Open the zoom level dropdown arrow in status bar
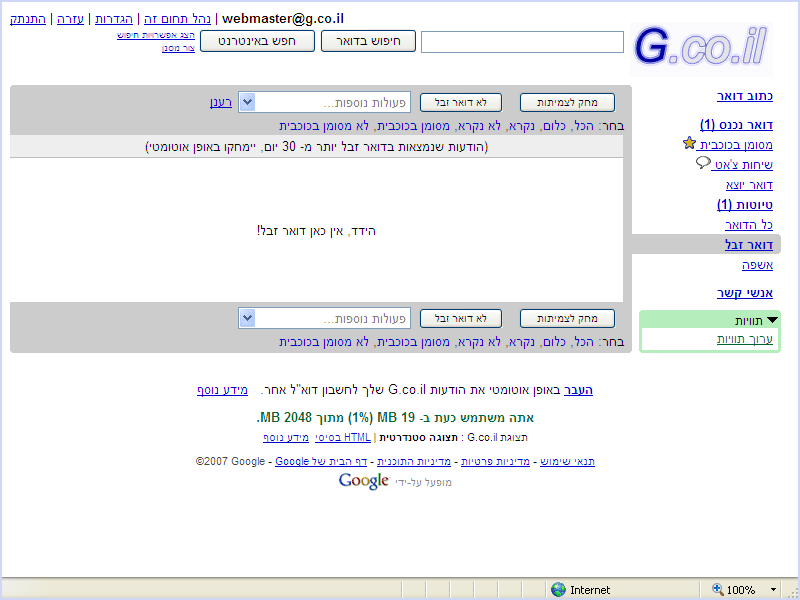This screenshot has height=600, width=800. pos(774,590)
